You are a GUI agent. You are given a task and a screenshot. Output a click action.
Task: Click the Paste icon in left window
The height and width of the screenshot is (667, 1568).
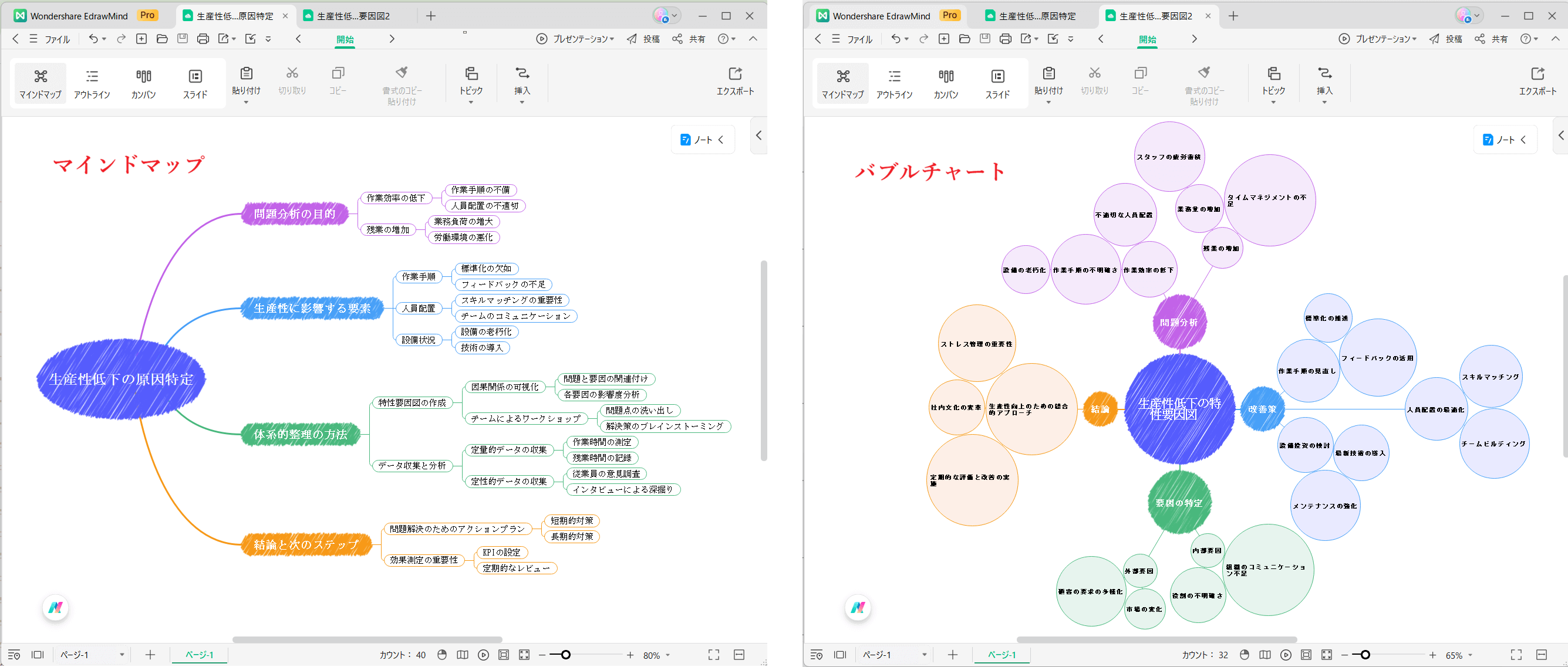point(246,74)
